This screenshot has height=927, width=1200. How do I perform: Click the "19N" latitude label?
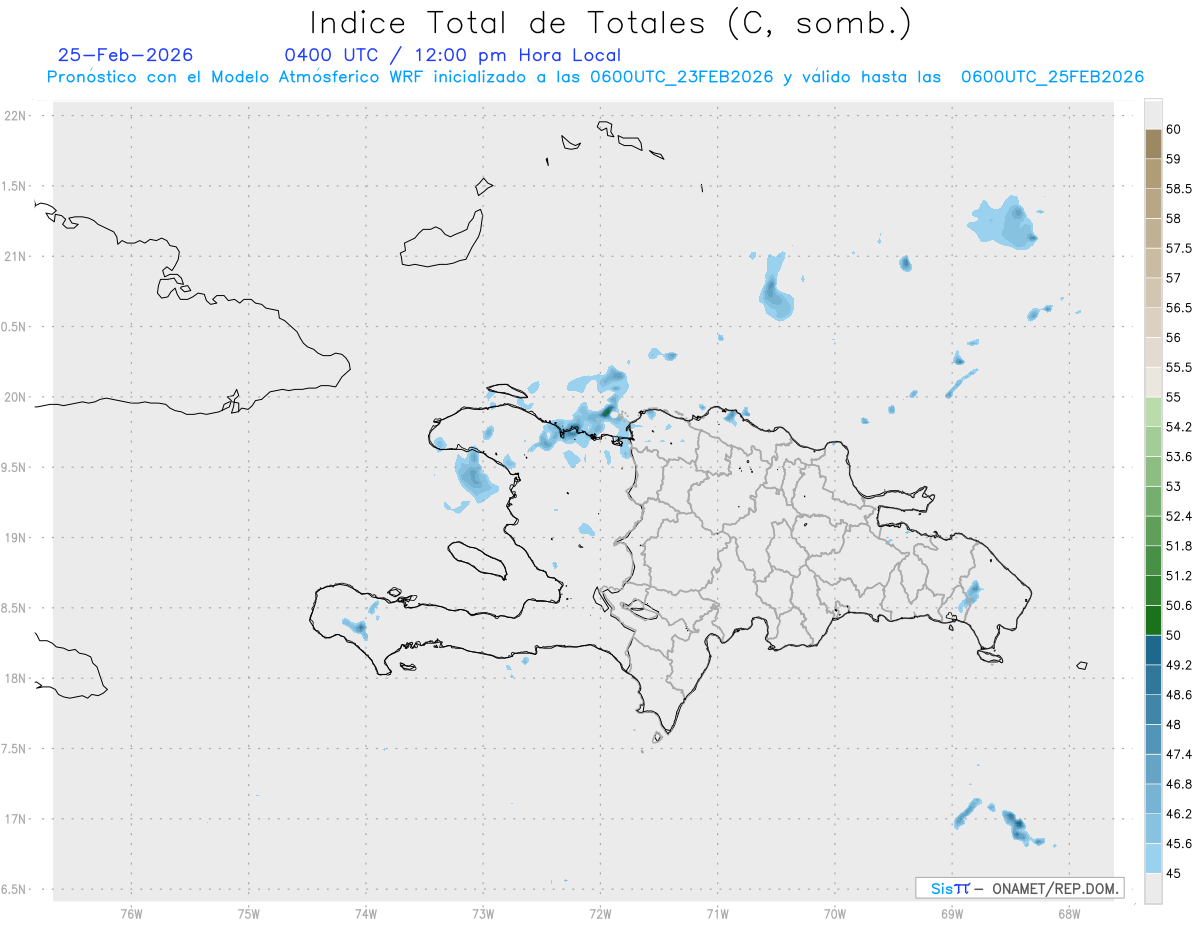pyautogui.click(x=16, y=538)
